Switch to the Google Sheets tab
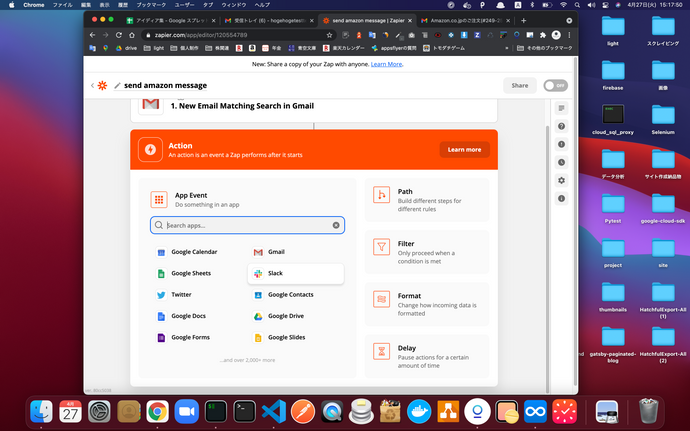 click(x=171, y=21)
